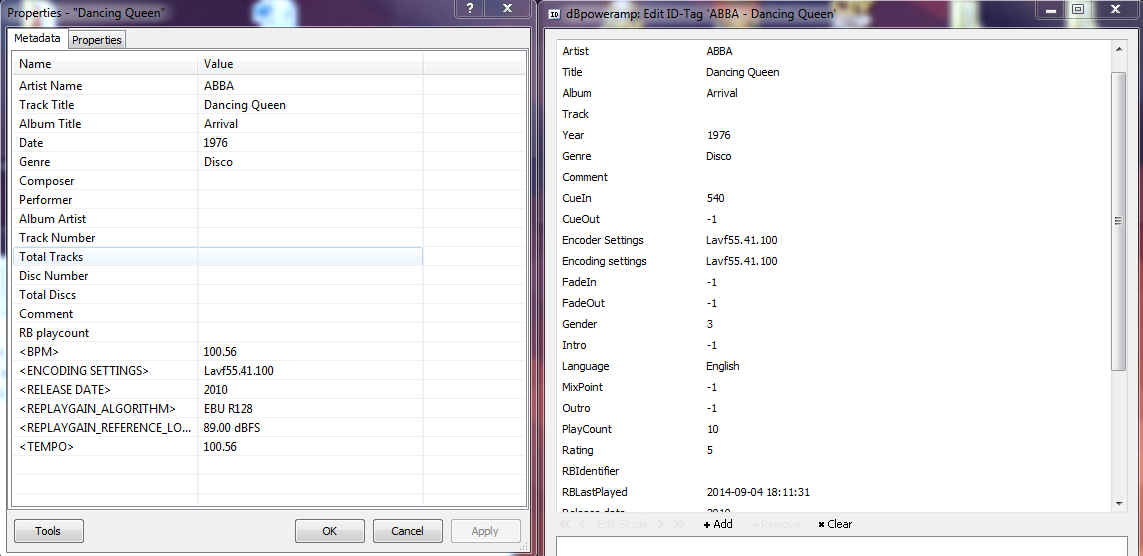Click the empty Composer value cell
The width and height of the screenshot is (1143, 556).
point(311,181)
